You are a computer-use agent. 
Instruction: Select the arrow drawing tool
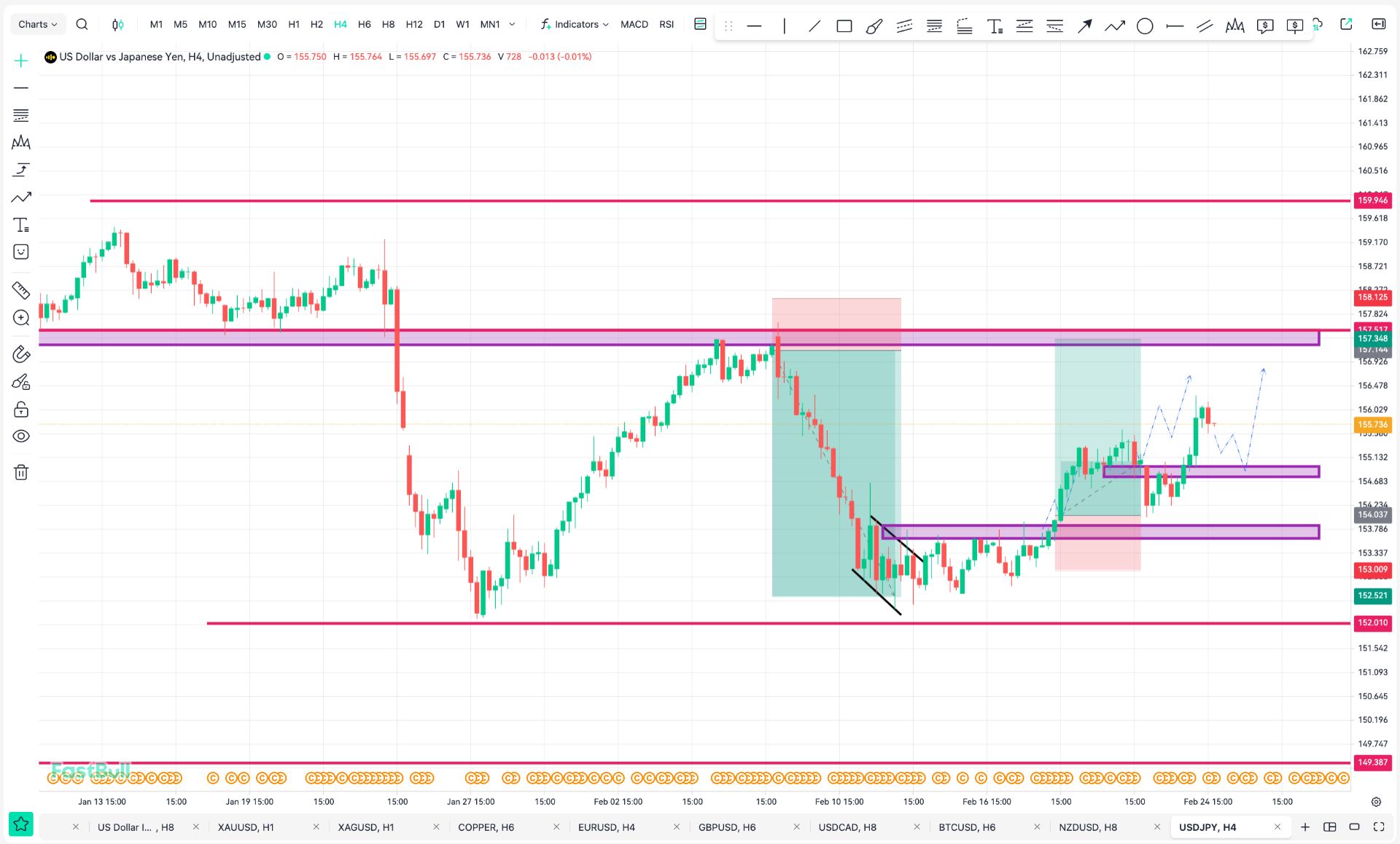pos(1084,26)
